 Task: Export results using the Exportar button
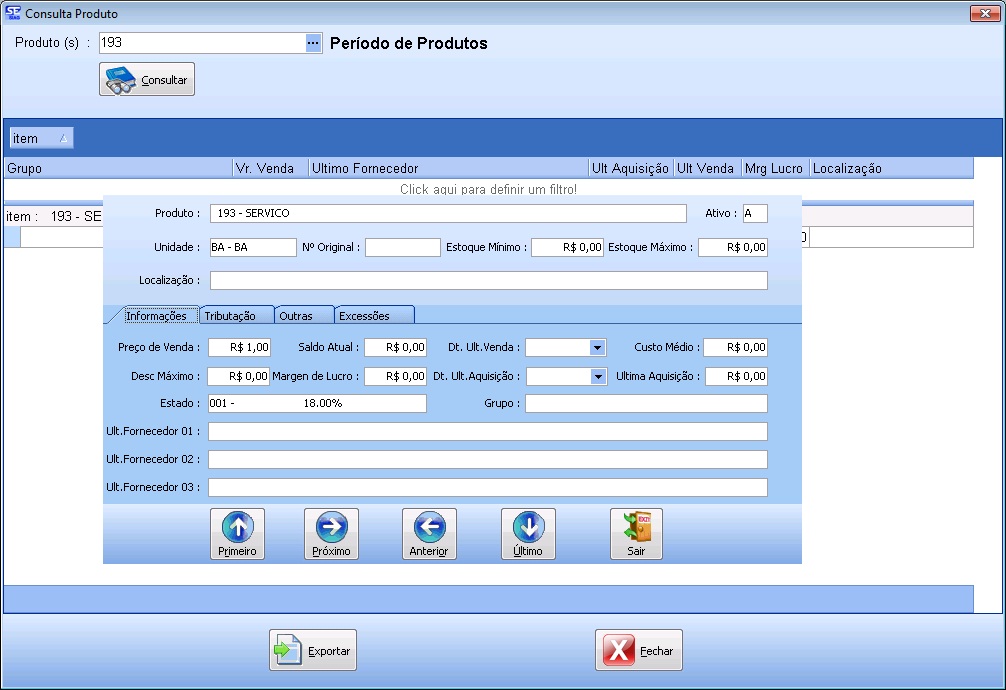click(313, 650)
